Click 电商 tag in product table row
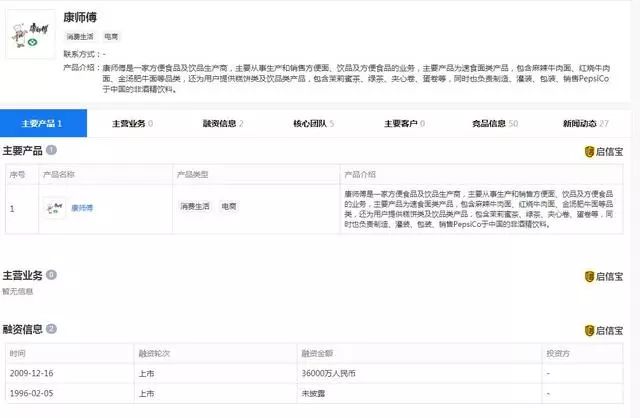The image size is (640, 418). click(229, 207)
